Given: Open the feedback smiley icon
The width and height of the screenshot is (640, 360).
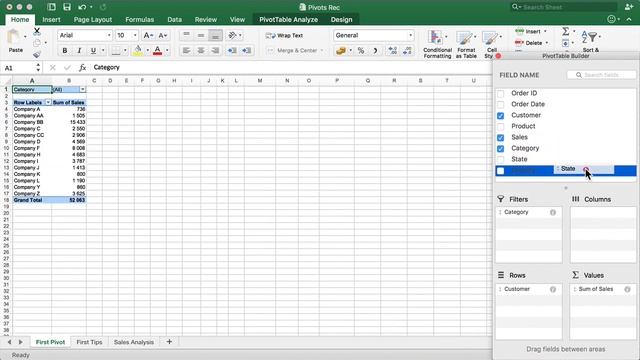Looking at the screenshot, I should 611,19.
